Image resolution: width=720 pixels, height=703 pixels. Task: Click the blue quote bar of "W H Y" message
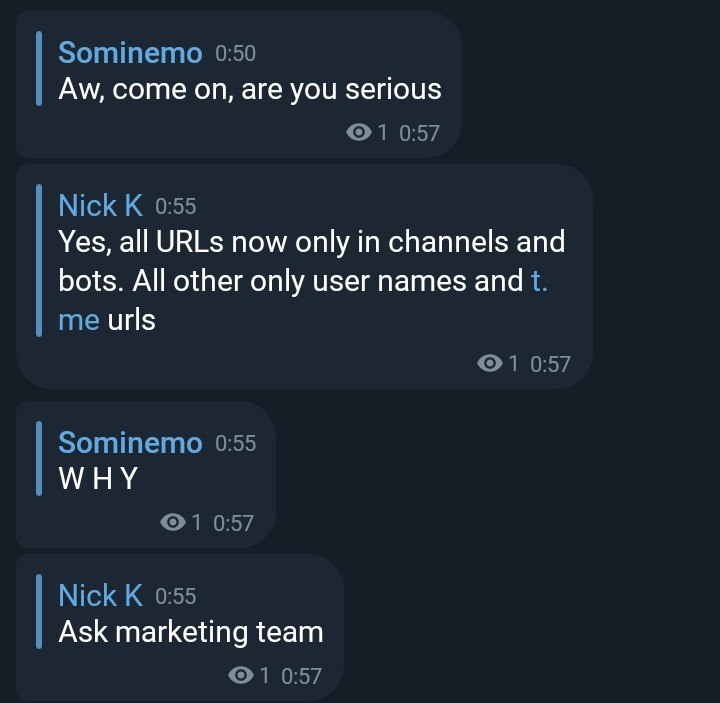coord(39,458)
